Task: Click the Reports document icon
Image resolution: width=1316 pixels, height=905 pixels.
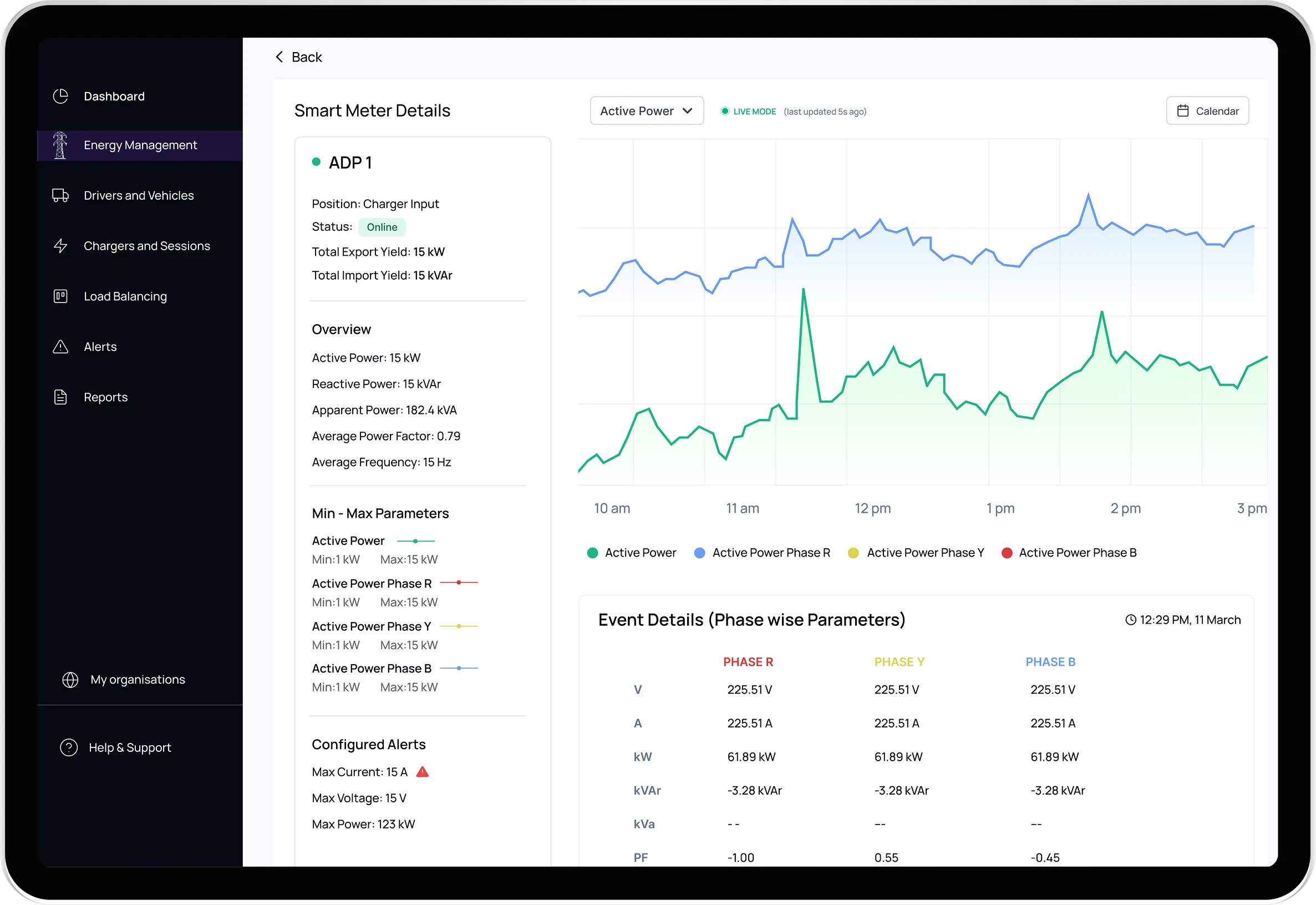Action: [x=60, y=397]
